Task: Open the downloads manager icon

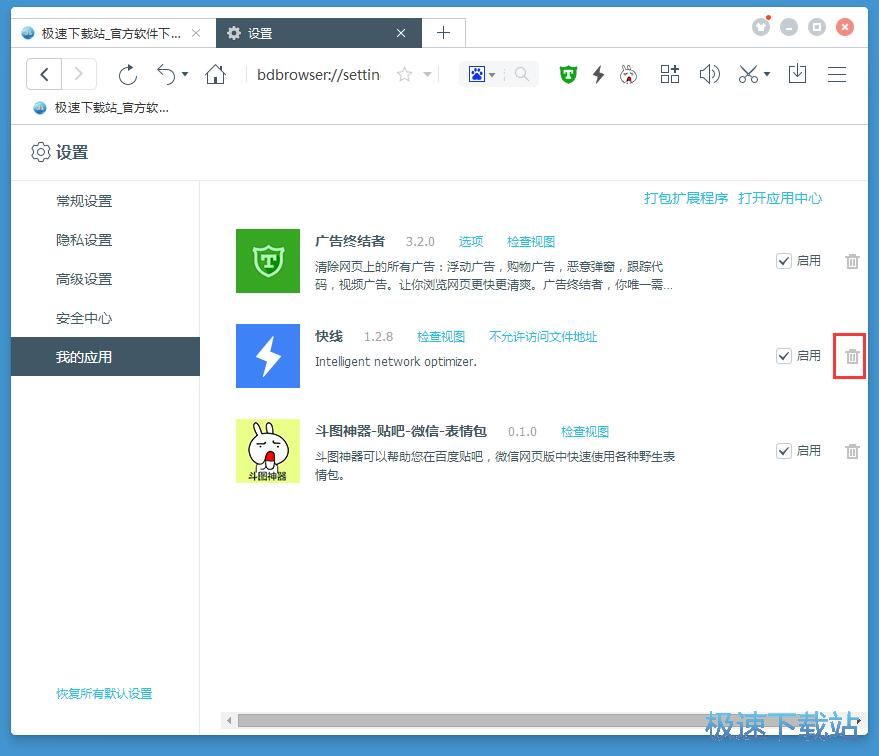Action: 797,74
